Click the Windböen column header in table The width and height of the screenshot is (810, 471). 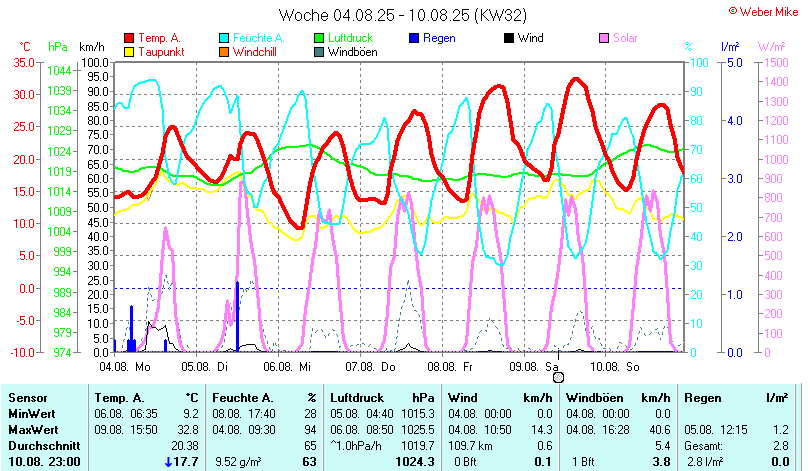pos(597,398)
